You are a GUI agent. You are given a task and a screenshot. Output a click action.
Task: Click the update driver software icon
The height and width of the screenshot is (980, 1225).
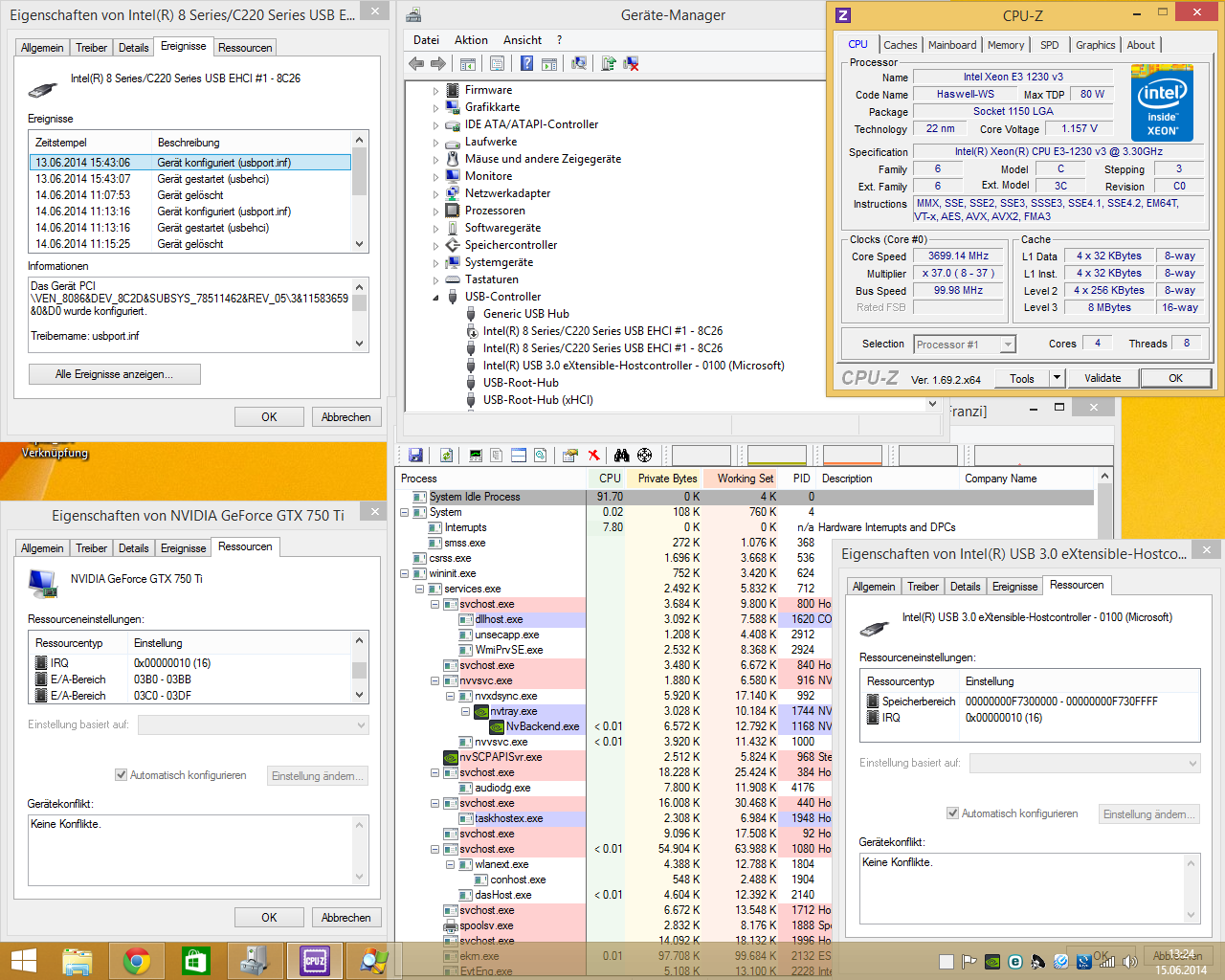coord(609,63)
